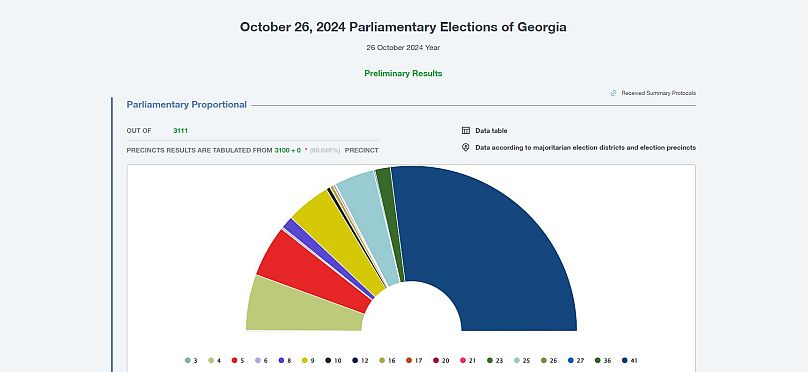Click the Data table grid icon
808x372 pixels.
tap(466, 131)
